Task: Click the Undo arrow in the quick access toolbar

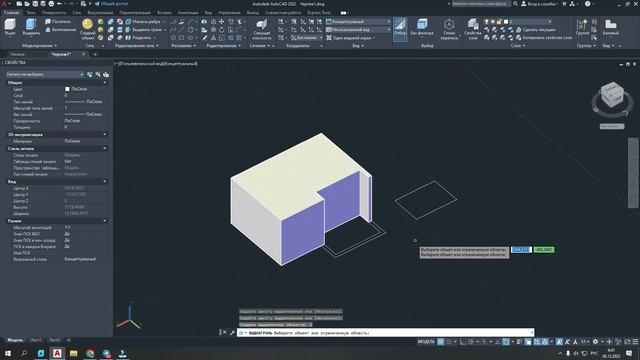Action: (x=60, y=4)
